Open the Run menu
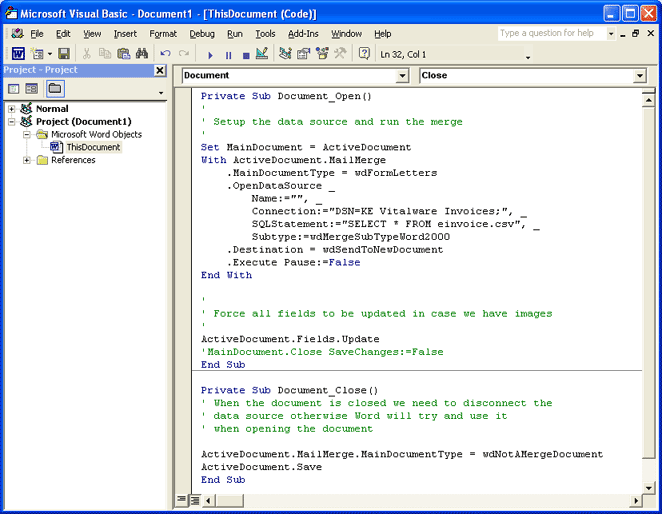Image resolution: width=662 pixels, height=514 pixels. pos(235,34)
